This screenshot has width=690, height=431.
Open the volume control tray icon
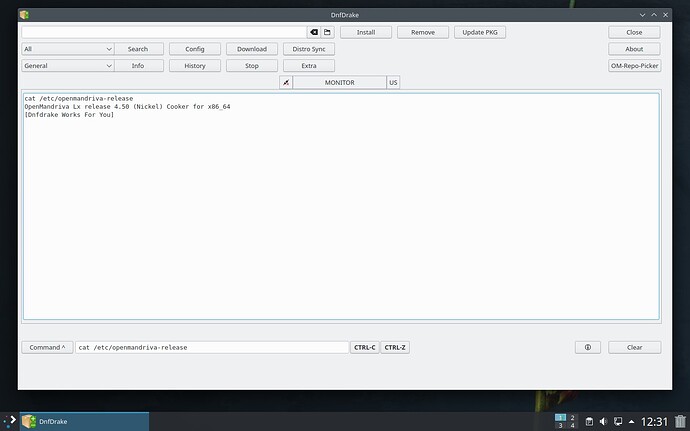tap(603, 421)
